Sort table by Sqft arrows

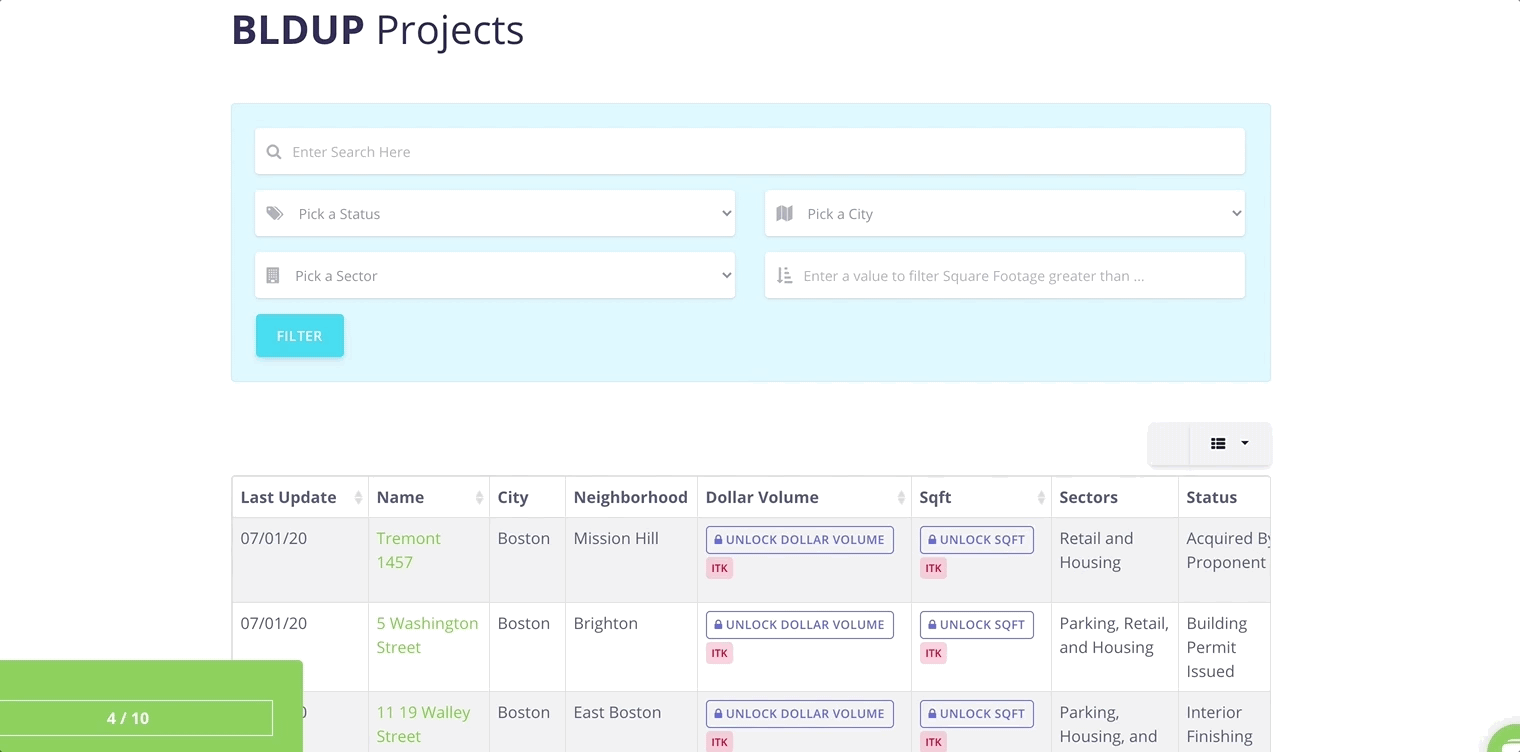[x=1041, y=498]
